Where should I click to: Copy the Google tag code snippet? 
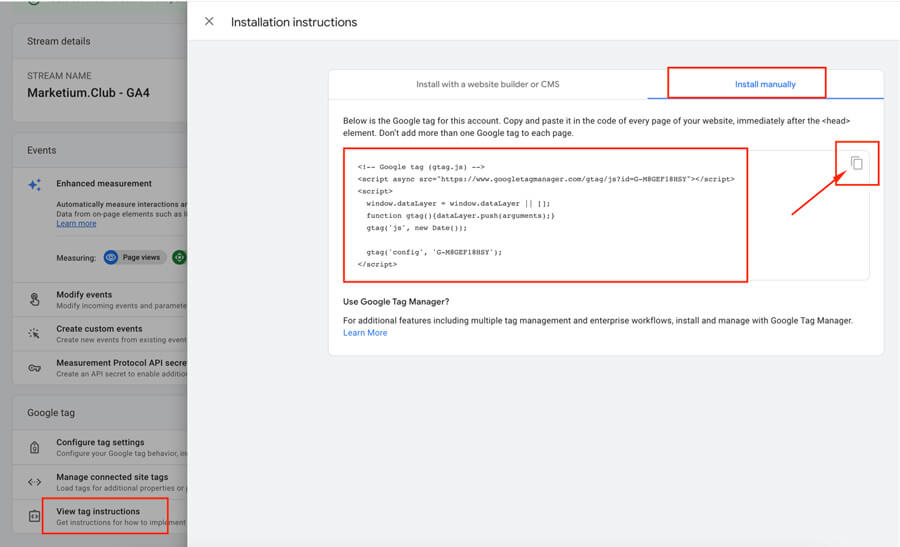click(856, 163)
